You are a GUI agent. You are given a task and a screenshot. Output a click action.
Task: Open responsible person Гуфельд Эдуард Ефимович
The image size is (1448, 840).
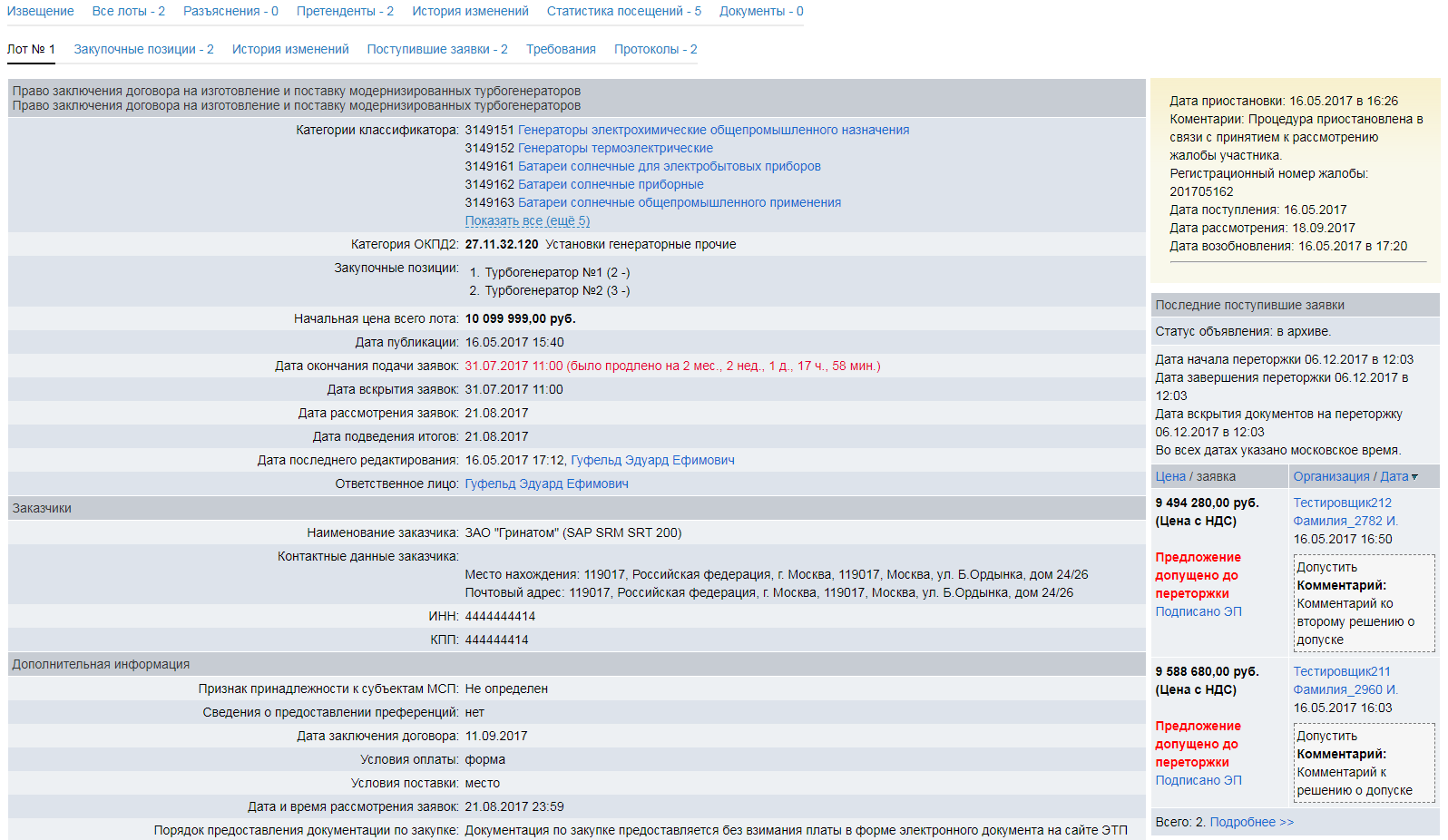(x=546, y=484)
